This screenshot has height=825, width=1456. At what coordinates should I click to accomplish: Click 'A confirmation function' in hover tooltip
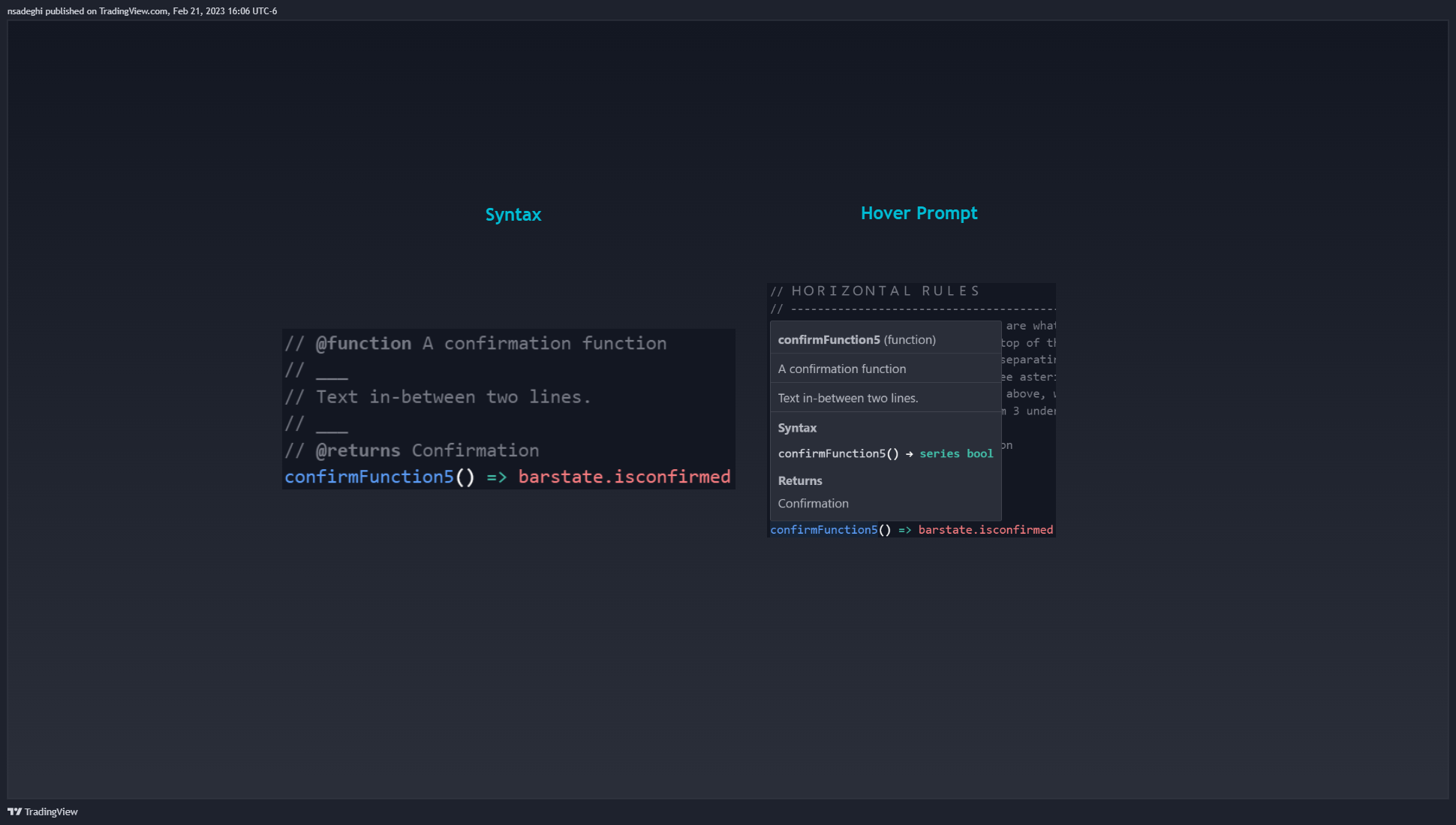click(x=842, y=369)
